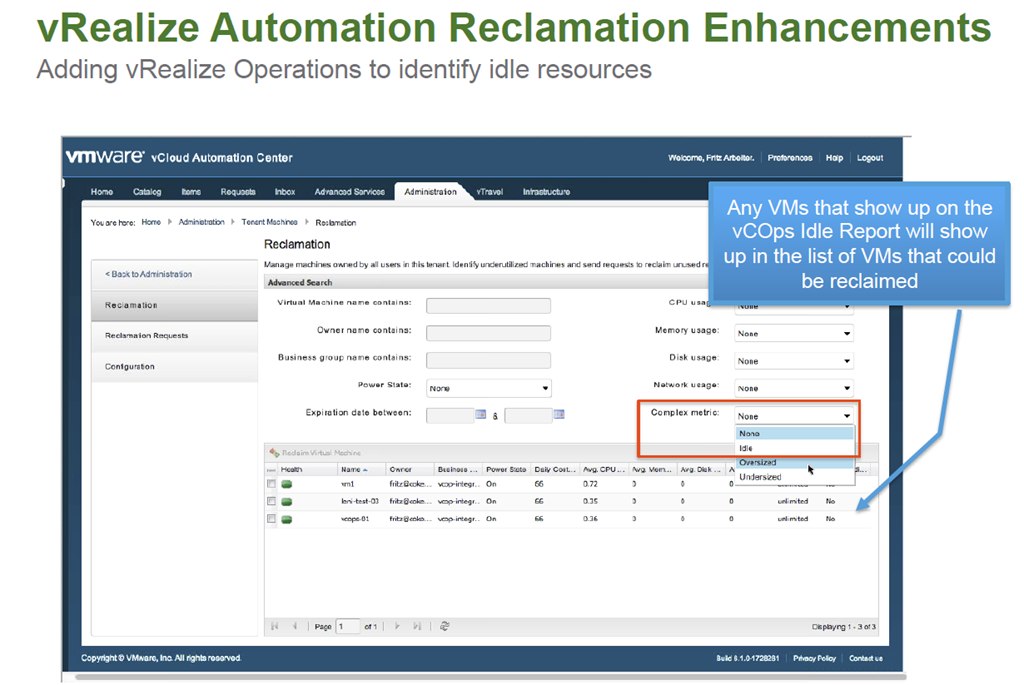Open the Disk usage dropdown

[793, 361]
